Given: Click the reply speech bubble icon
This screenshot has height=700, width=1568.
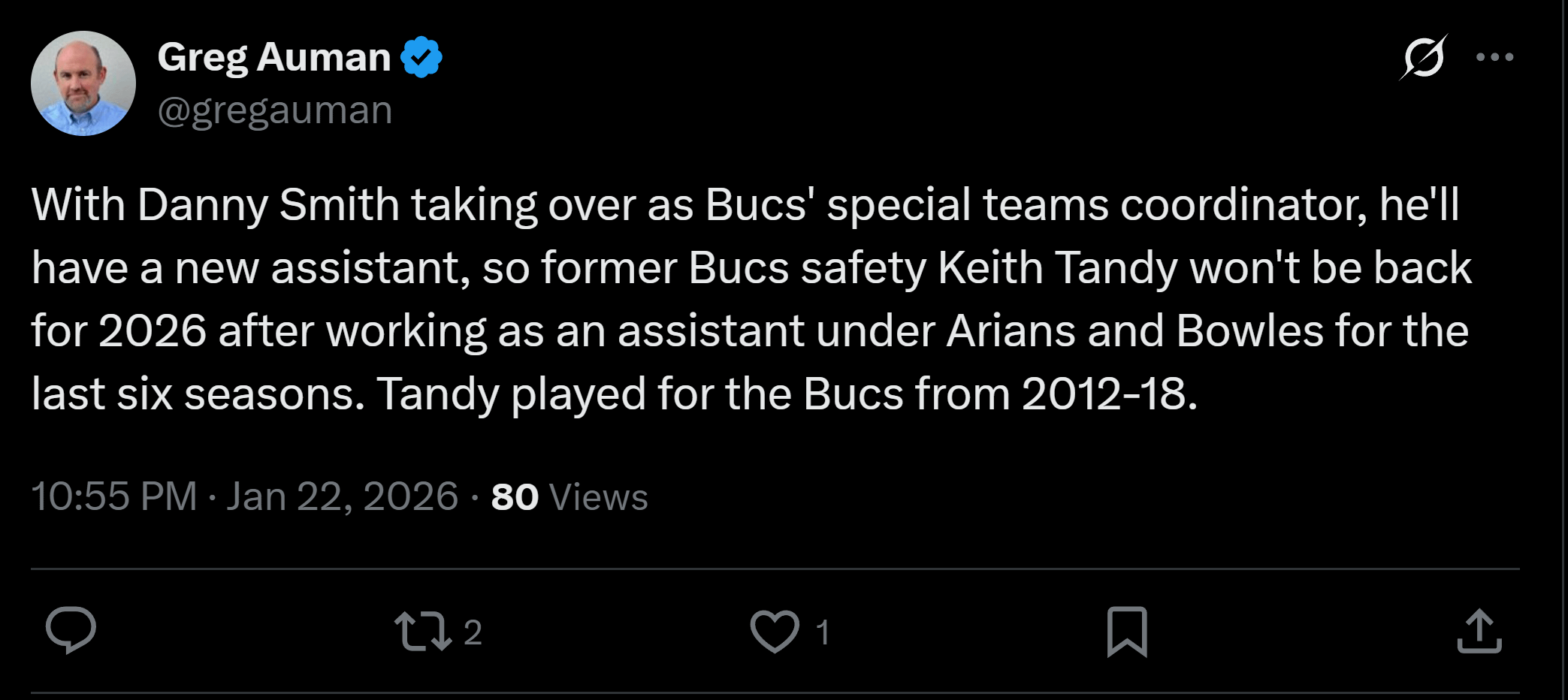Looking at the screenshot, I should [x=71, y=630].
